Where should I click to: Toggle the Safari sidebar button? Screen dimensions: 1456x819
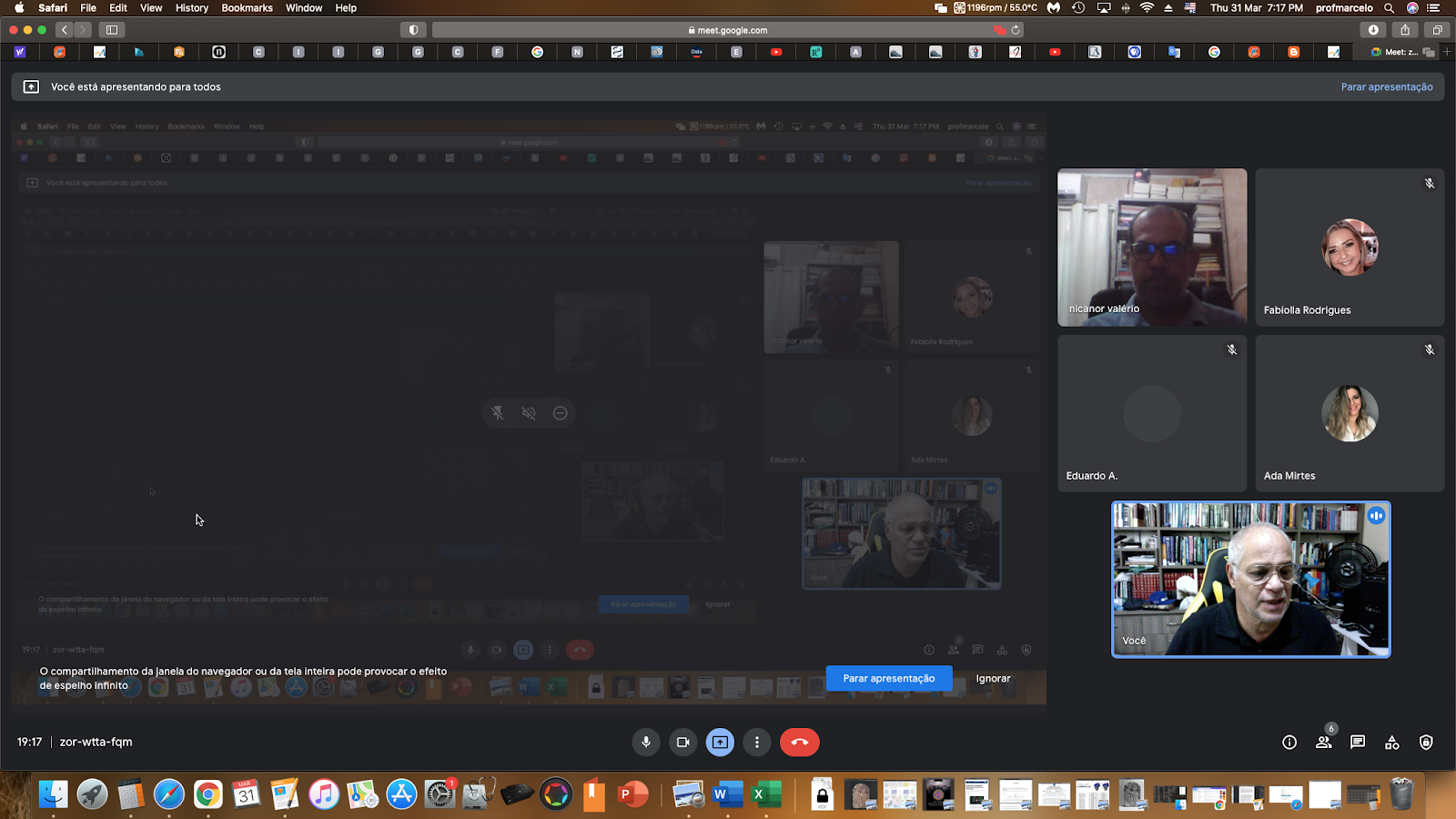coord(112,30)
